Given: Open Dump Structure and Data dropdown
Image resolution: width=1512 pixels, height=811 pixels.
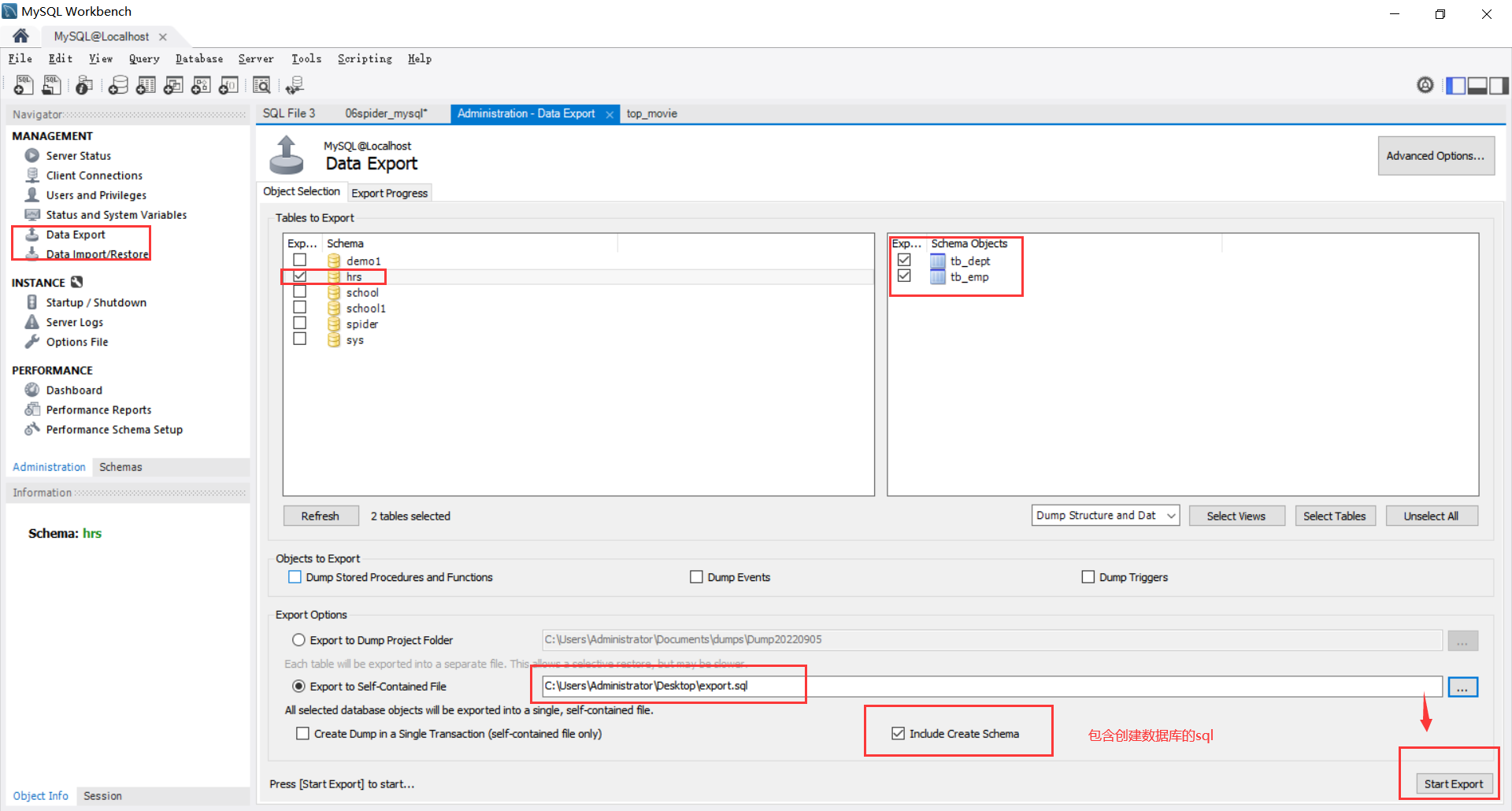Looking at the screenshot, I should pos(1106,516).
